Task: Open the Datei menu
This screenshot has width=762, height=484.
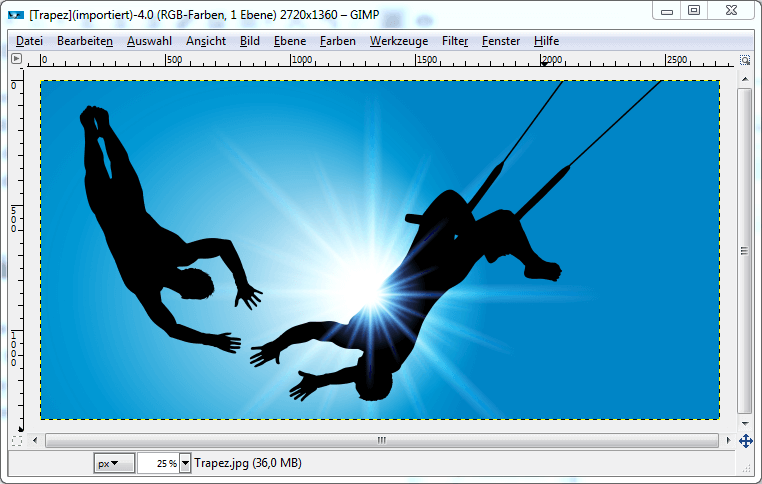Action: 29,41
